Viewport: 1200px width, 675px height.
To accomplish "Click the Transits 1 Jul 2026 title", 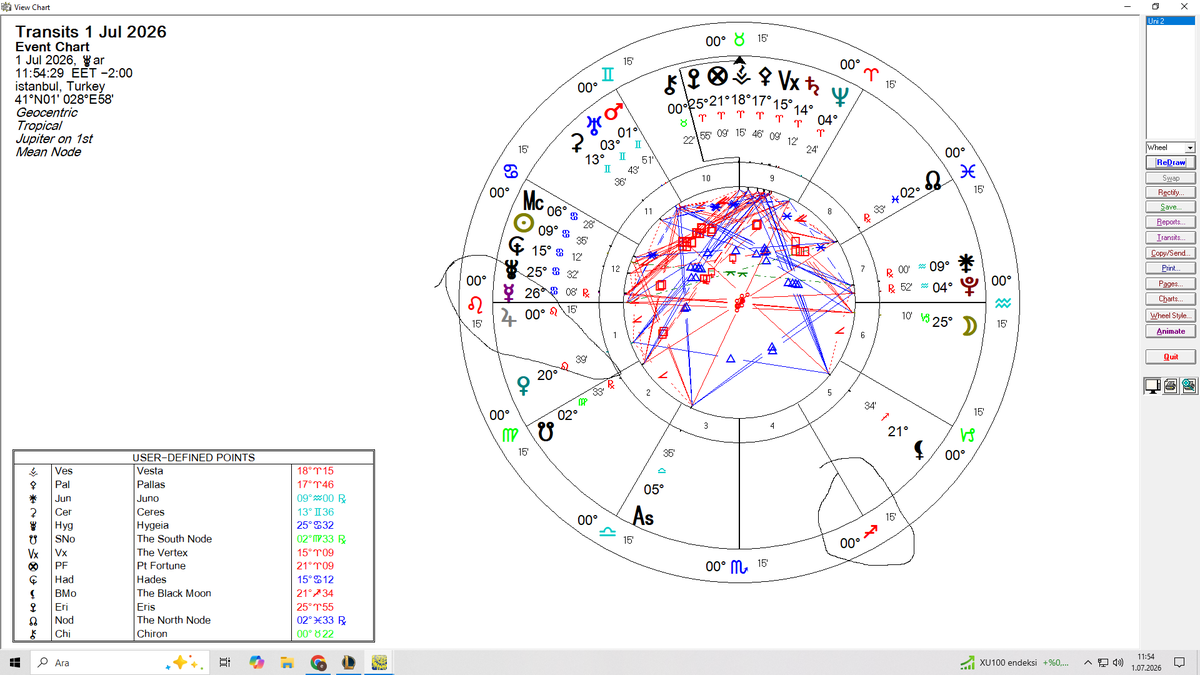I will [x=91, y=32].
